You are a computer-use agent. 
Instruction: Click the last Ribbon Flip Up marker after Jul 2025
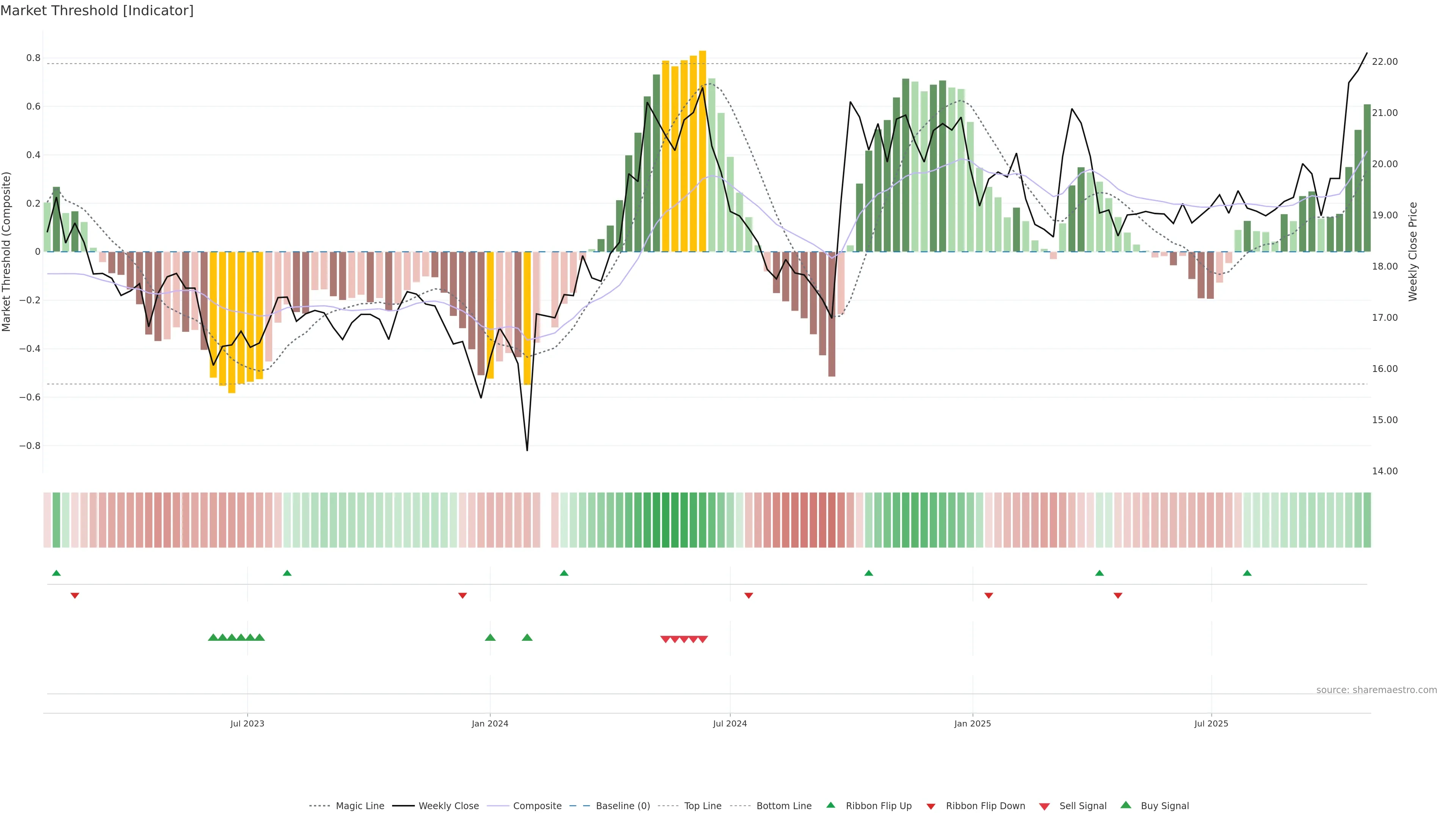[x=1247, y=573]
